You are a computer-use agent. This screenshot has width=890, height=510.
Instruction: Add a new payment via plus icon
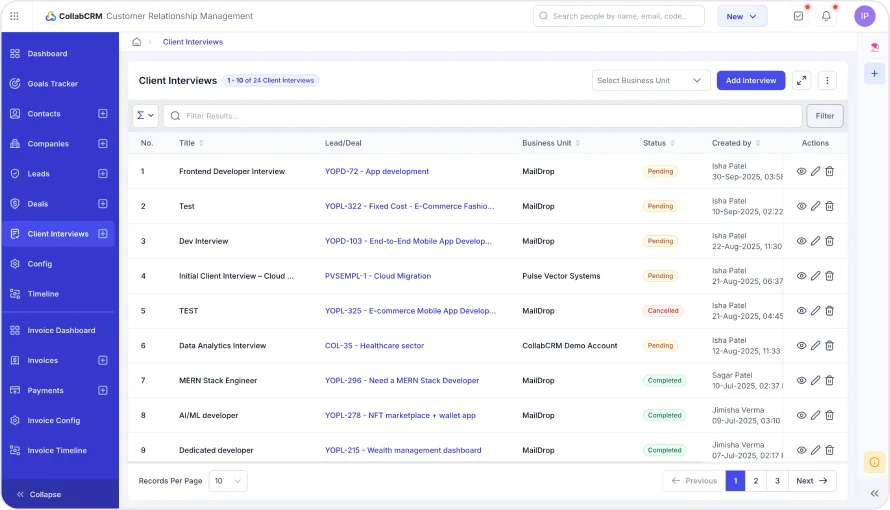point(103,390)
